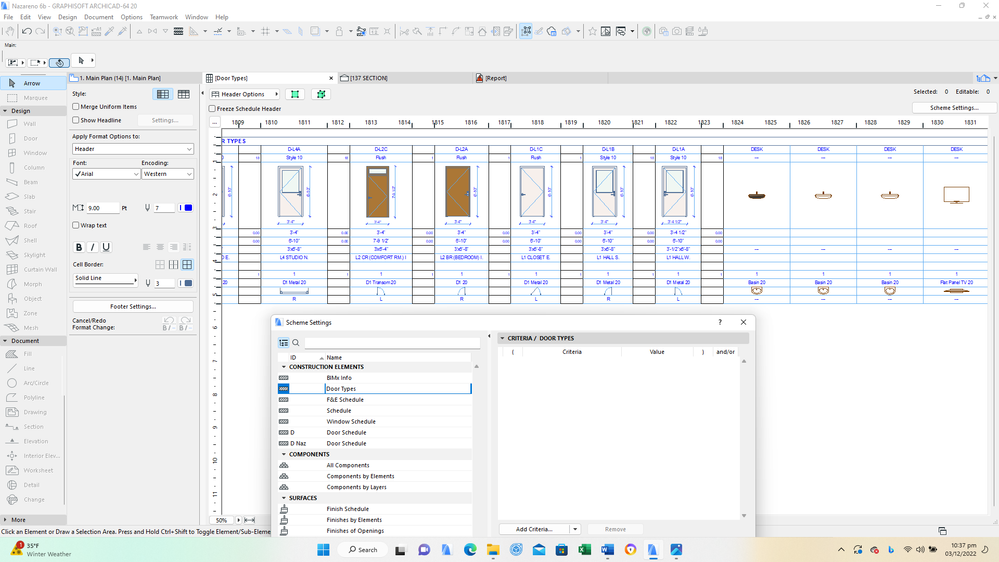Enable Merge Uniform Items checkbox
Screen dimensions: 999x562
[76, 107]
